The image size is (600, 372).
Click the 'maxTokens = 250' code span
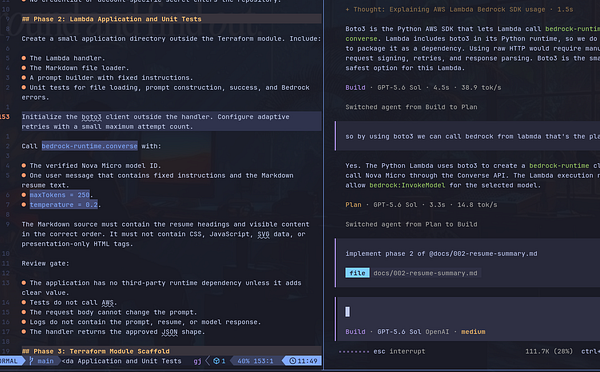coord(60,195)
